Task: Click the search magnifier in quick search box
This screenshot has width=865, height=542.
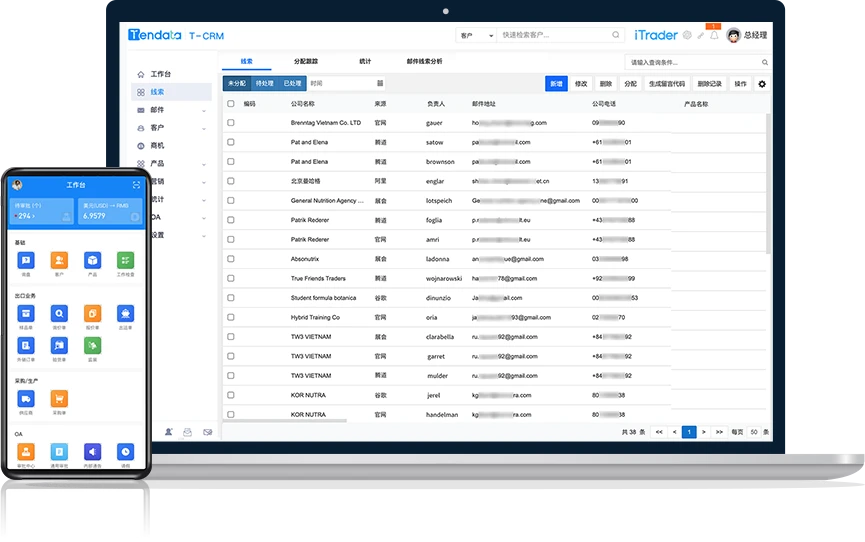Action: tap(616, 35)
